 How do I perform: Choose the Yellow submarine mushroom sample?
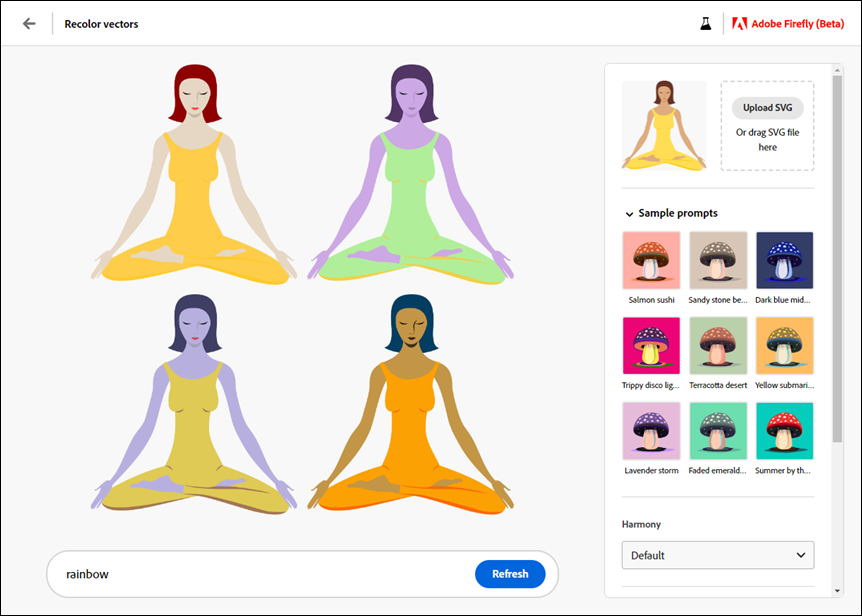click(784, 346)
